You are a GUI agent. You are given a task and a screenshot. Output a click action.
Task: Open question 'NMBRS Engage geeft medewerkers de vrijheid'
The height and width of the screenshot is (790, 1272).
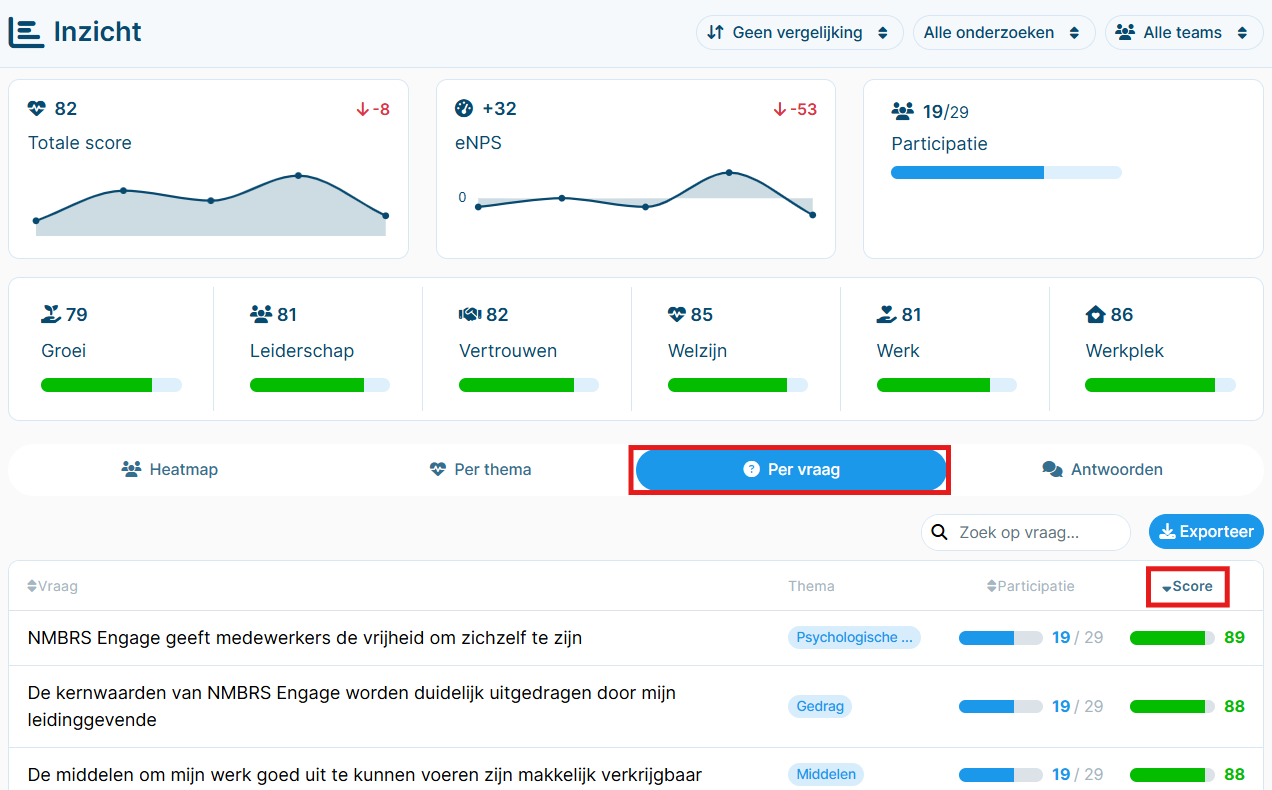coord(305,638)
